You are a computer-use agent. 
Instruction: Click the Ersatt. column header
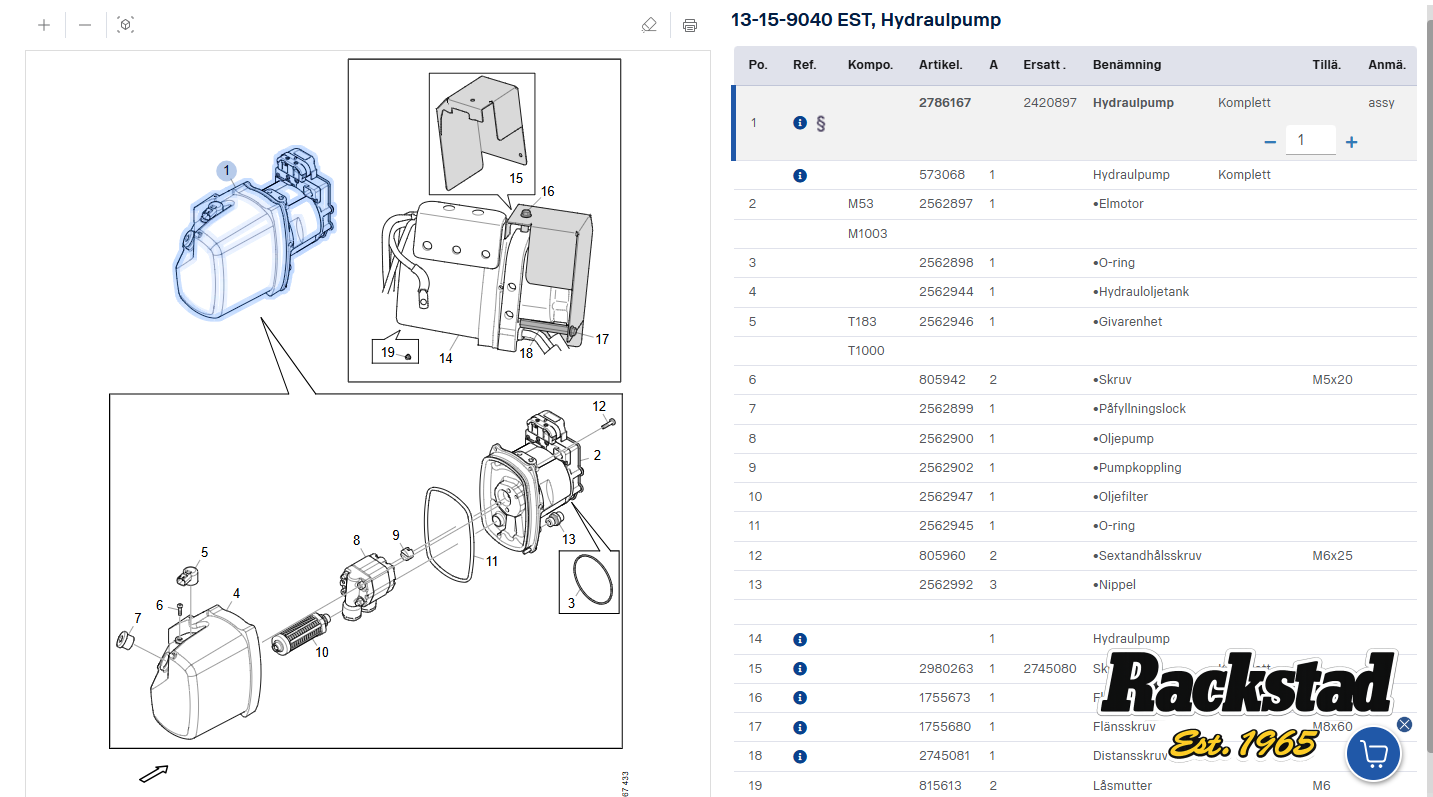click(x=1044, y=65)
